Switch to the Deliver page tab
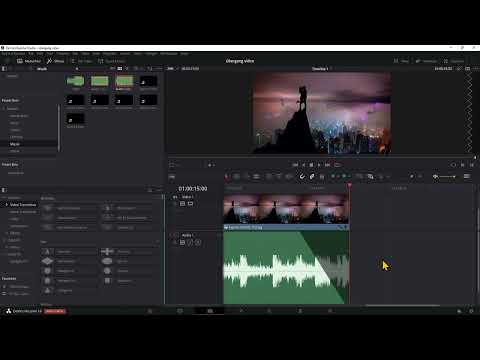 coord(330,311)
